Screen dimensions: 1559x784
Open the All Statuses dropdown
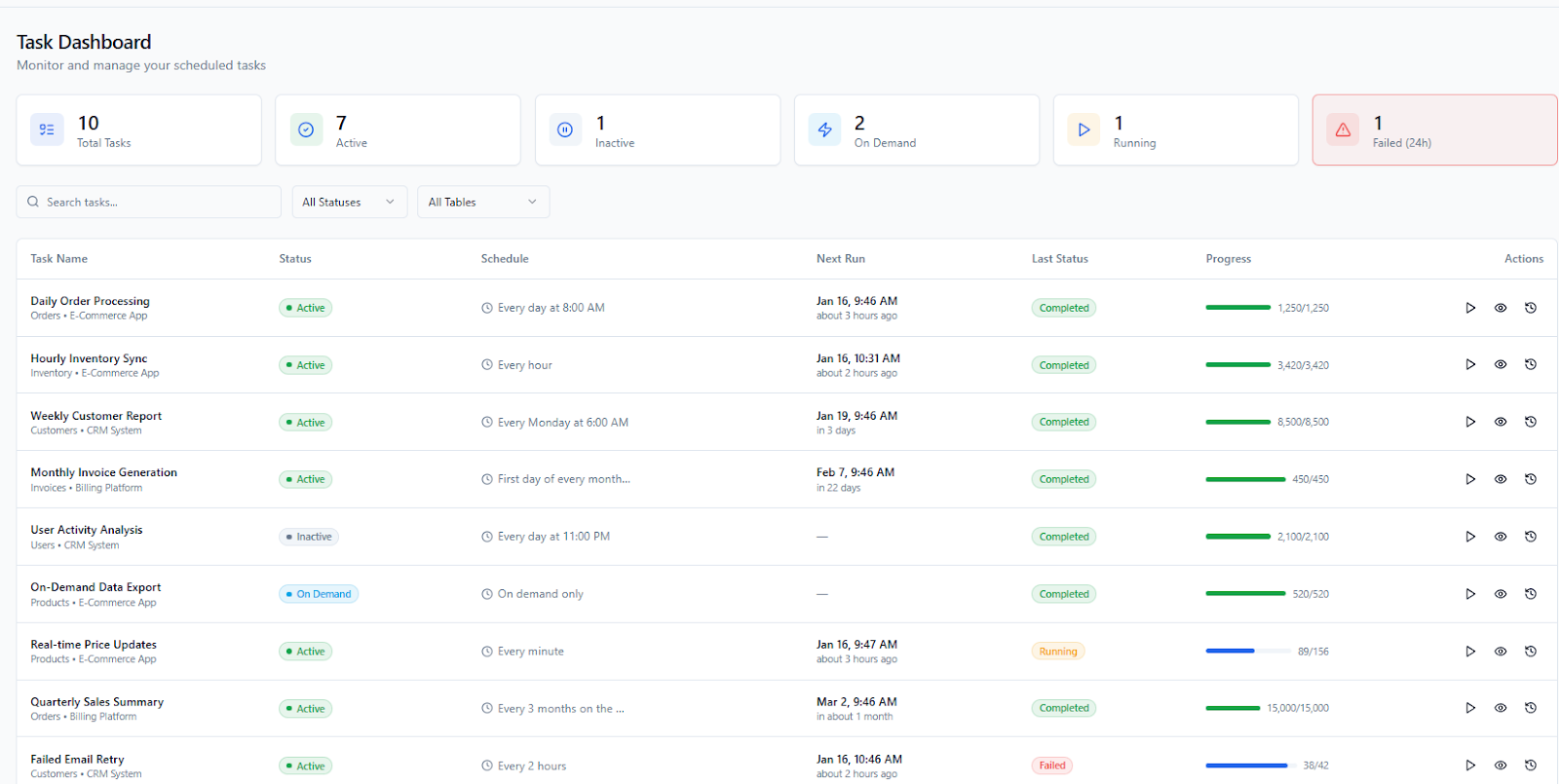point(349,202)
